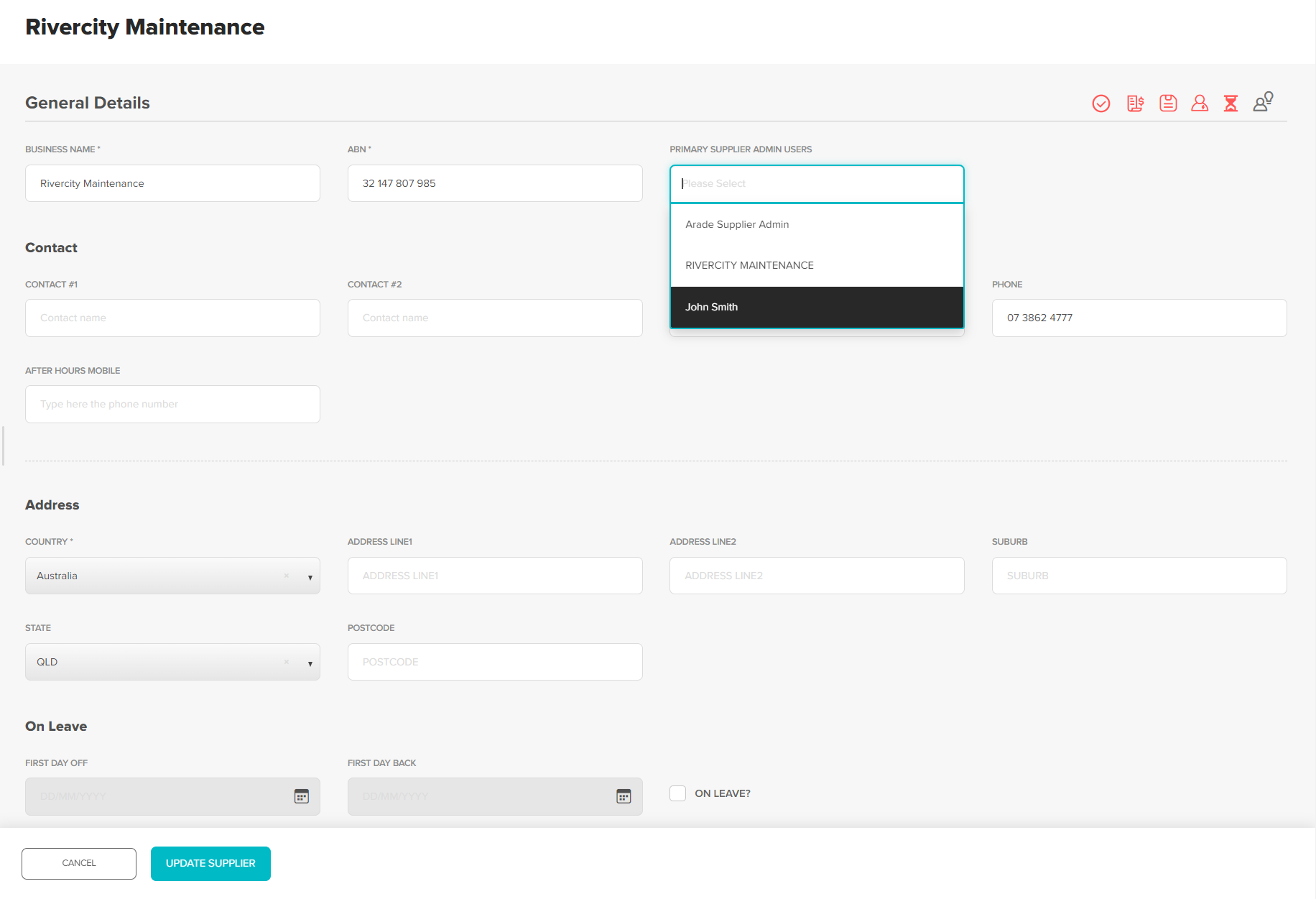This screenshot has width=1316, height=899.
Task: Tick the On Leave checkbox
Action: click(x=677, y=793)
